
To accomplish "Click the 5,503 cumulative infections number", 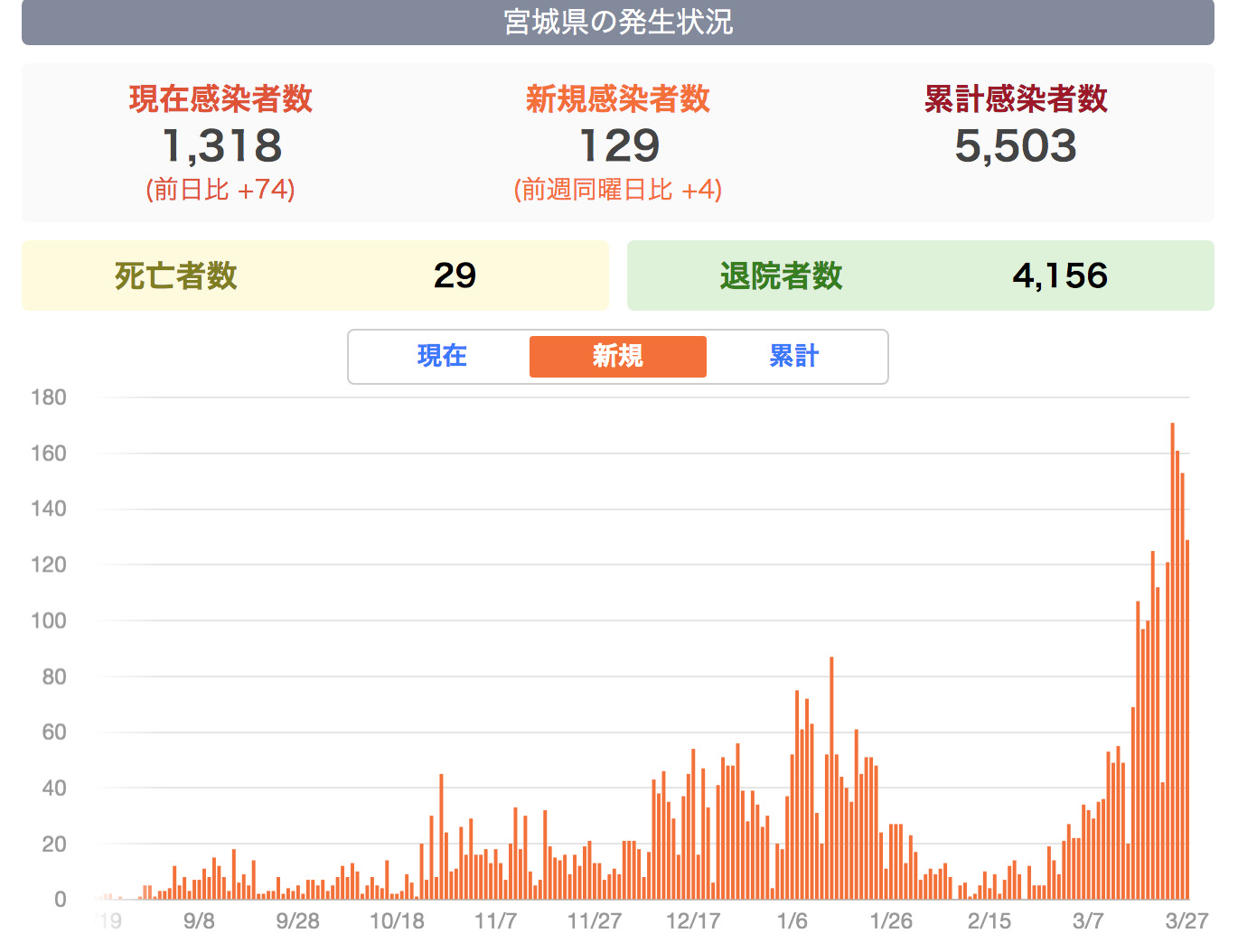I will point(1015,145).
